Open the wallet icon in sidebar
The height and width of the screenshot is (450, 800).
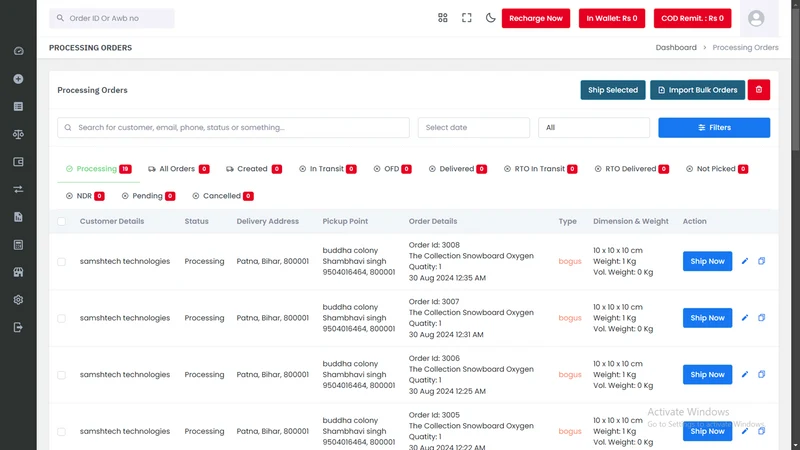18,162
